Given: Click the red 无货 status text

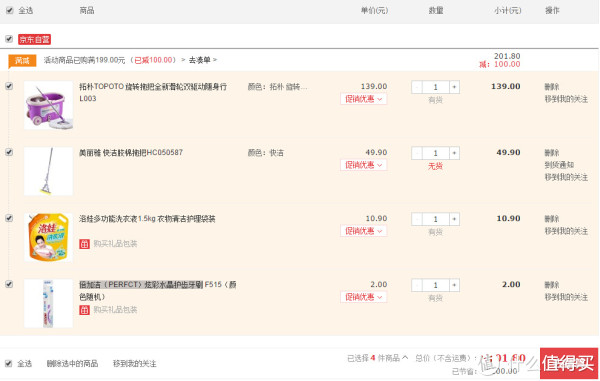Looking at the screenshot, I should (x=435, y=166).
